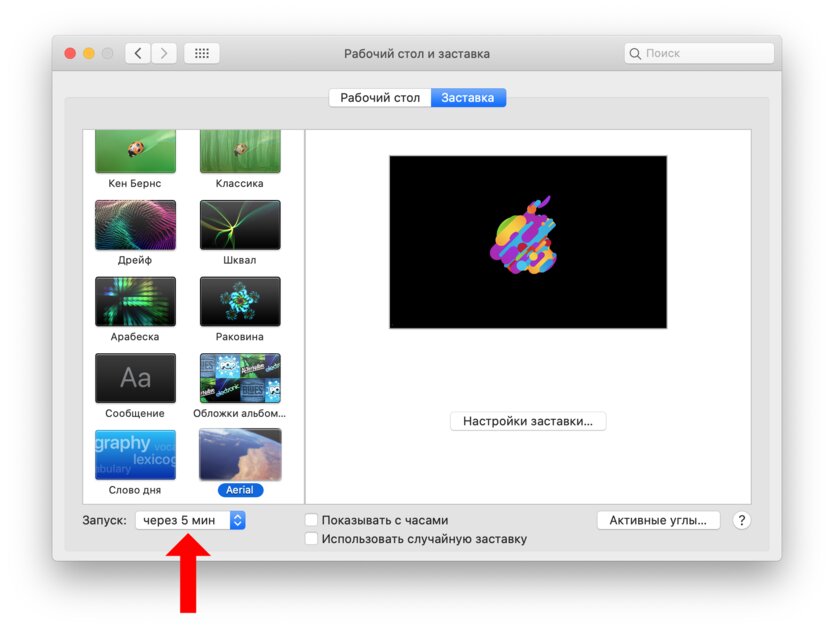
Task: Go forward with the right chevron button
Action: coord(164,53)
